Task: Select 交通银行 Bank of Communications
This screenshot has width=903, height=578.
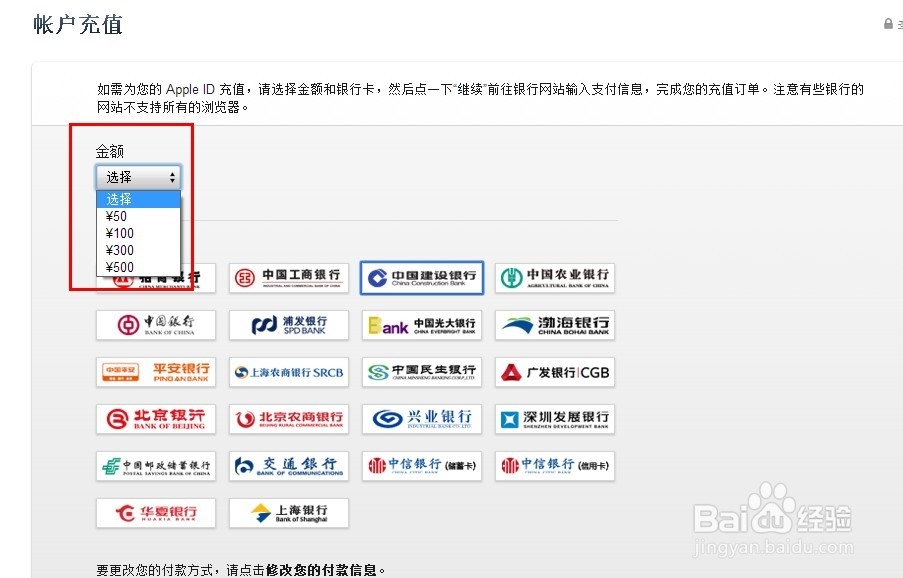Action: click(x=288, y=465)
